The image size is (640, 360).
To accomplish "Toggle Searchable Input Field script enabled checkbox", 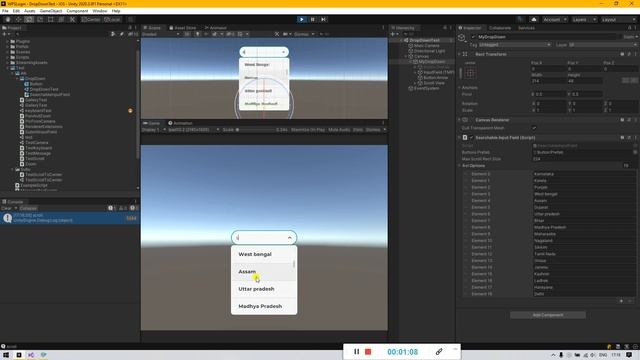I will [471, 138].
